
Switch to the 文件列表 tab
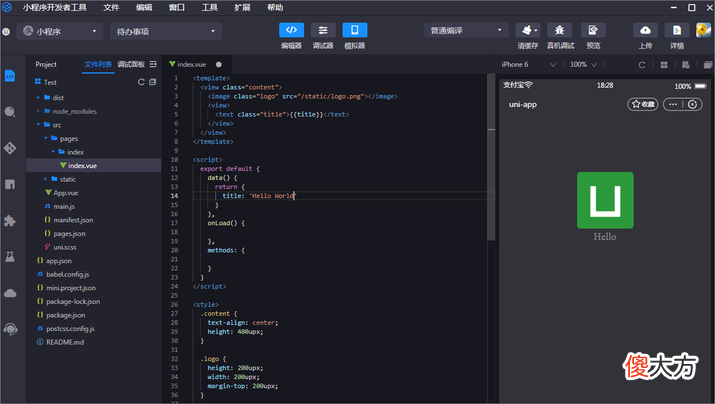(x=98, y=64)
